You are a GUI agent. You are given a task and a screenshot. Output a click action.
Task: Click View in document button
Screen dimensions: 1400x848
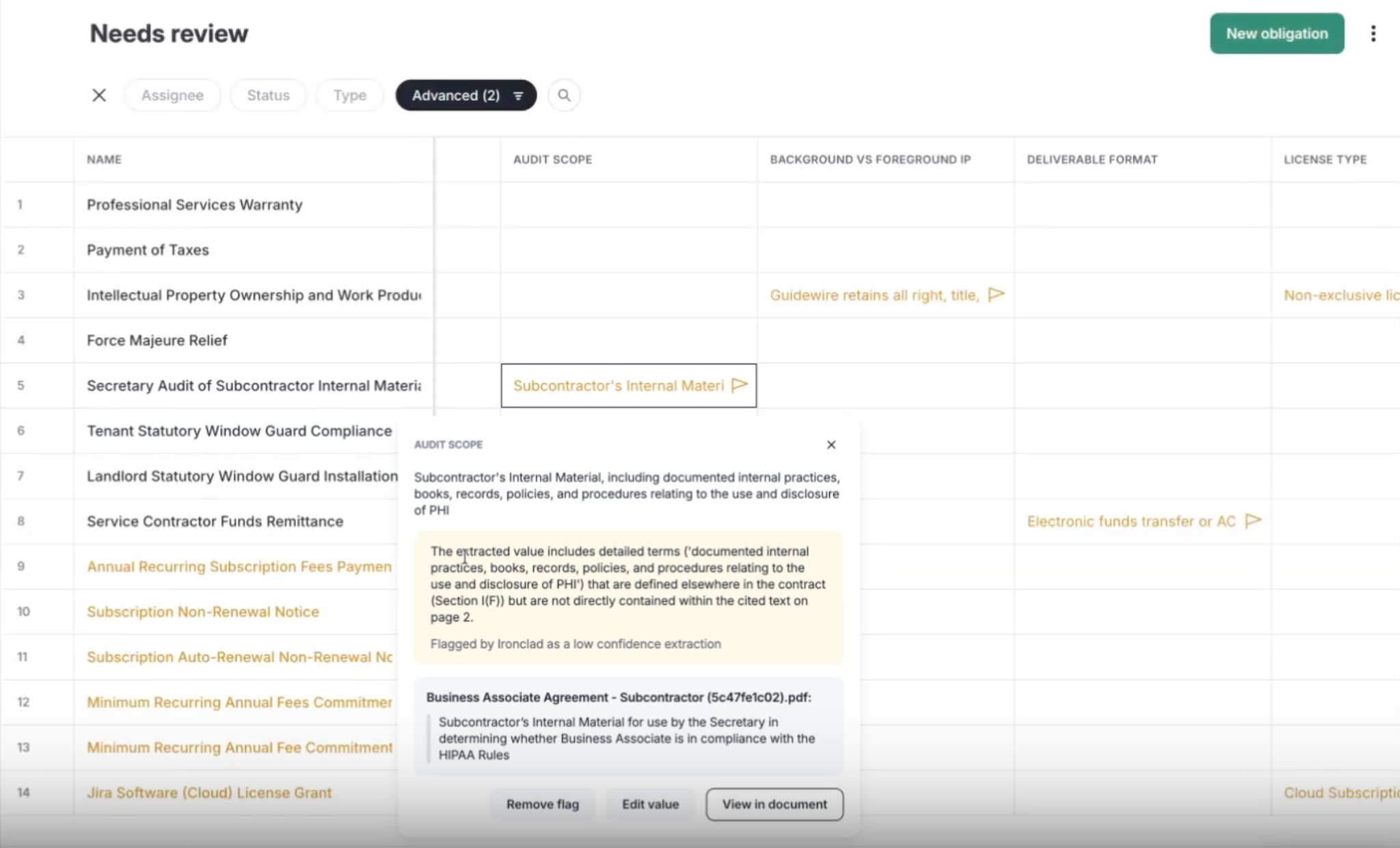(x=775, y=804)
